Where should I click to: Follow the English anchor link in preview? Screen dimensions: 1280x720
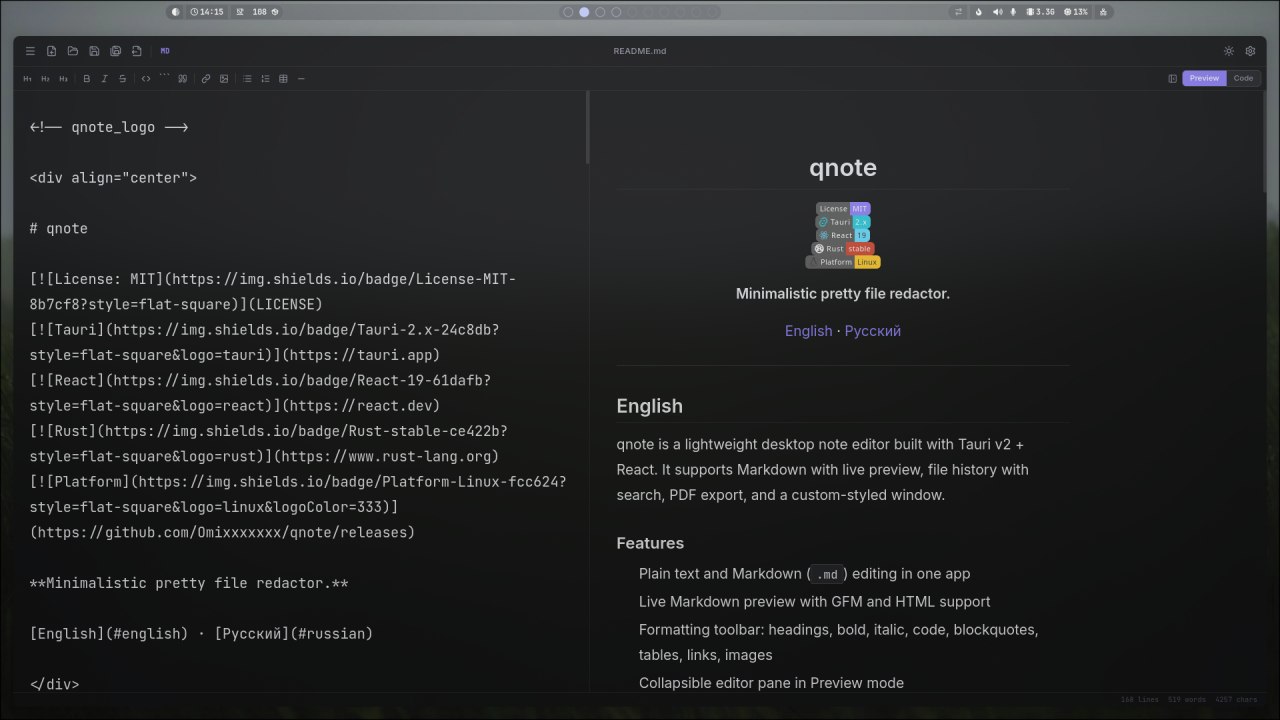[808, 331]
